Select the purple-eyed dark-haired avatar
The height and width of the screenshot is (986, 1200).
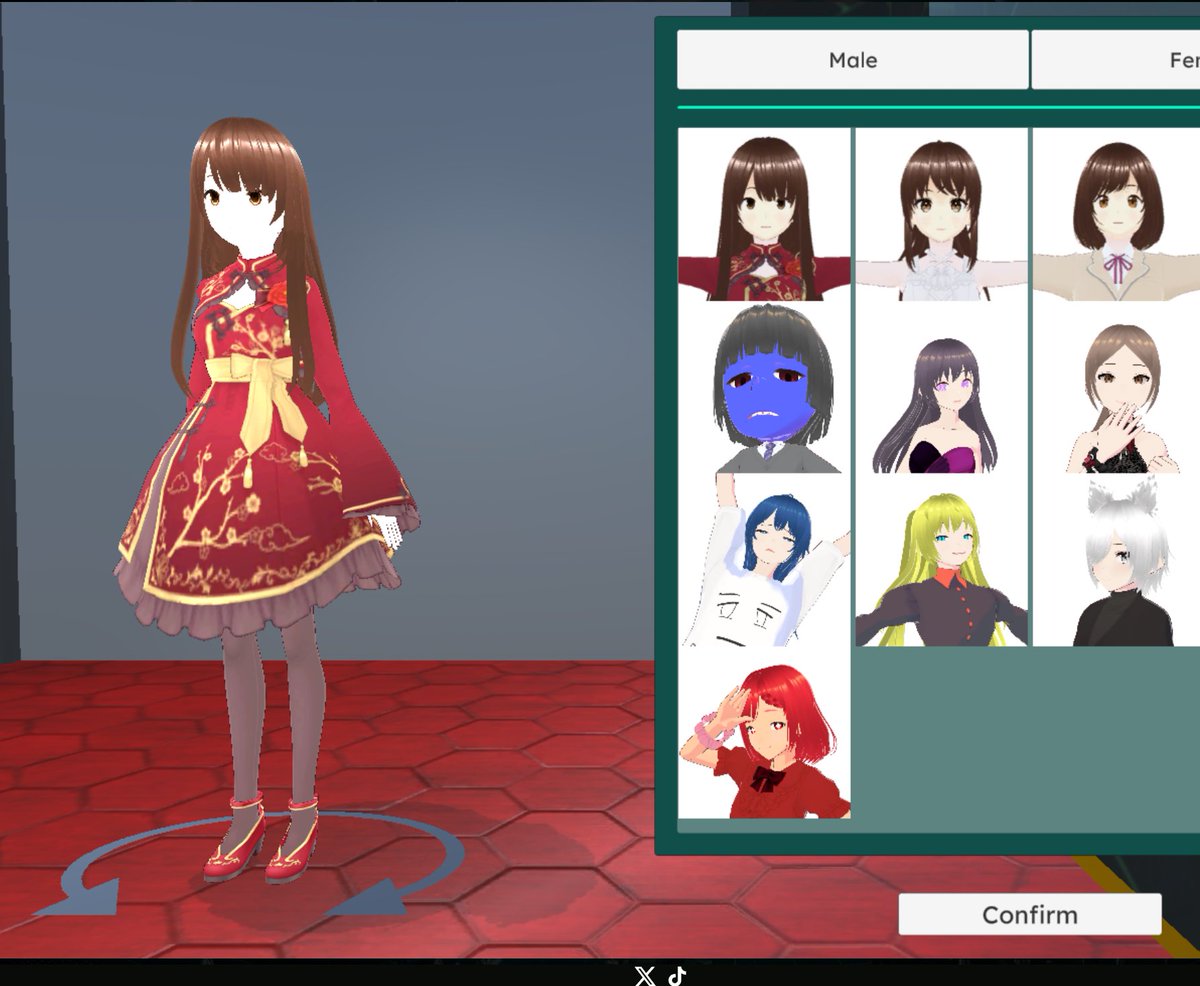tap(942, 388)
